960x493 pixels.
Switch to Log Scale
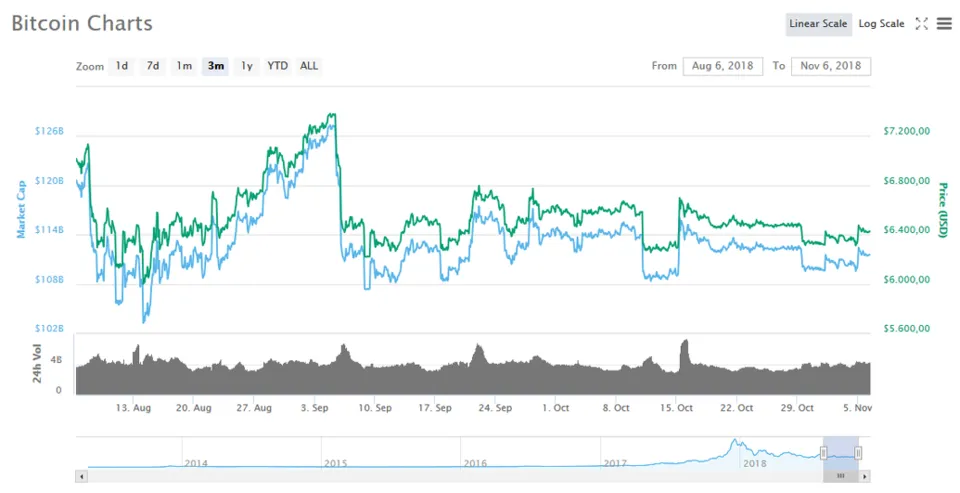881,24
